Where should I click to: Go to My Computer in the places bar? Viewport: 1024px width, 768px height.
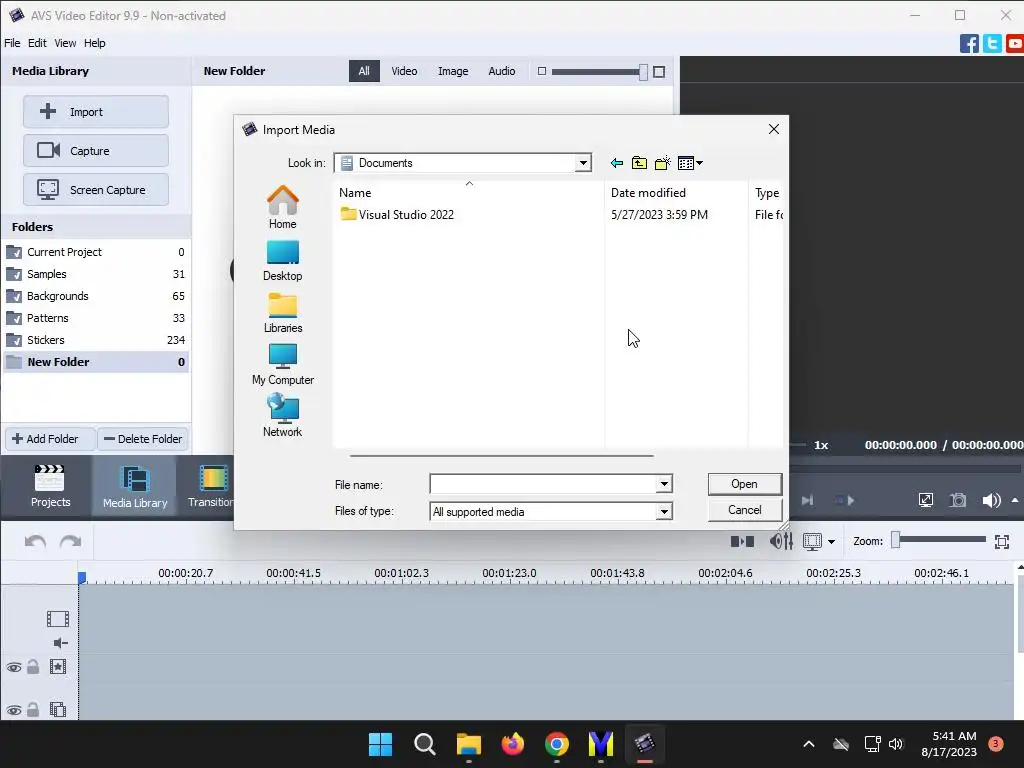pos(283,364)
